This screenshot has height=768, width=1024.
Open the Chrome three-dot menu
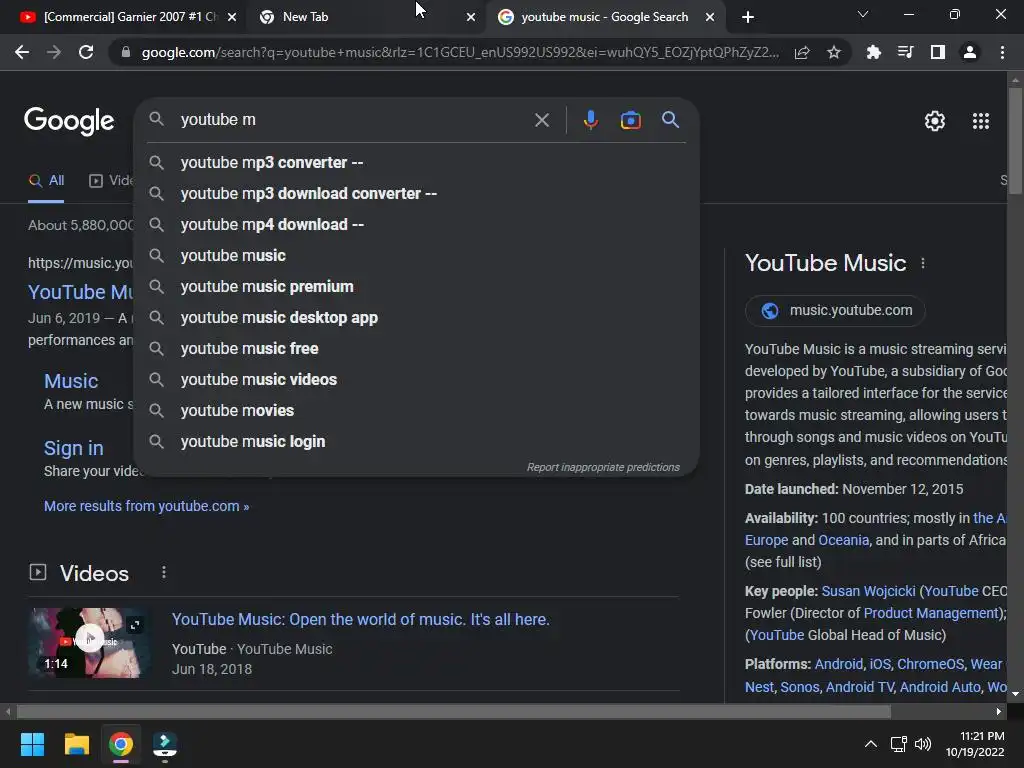[x=1002, y=52]
